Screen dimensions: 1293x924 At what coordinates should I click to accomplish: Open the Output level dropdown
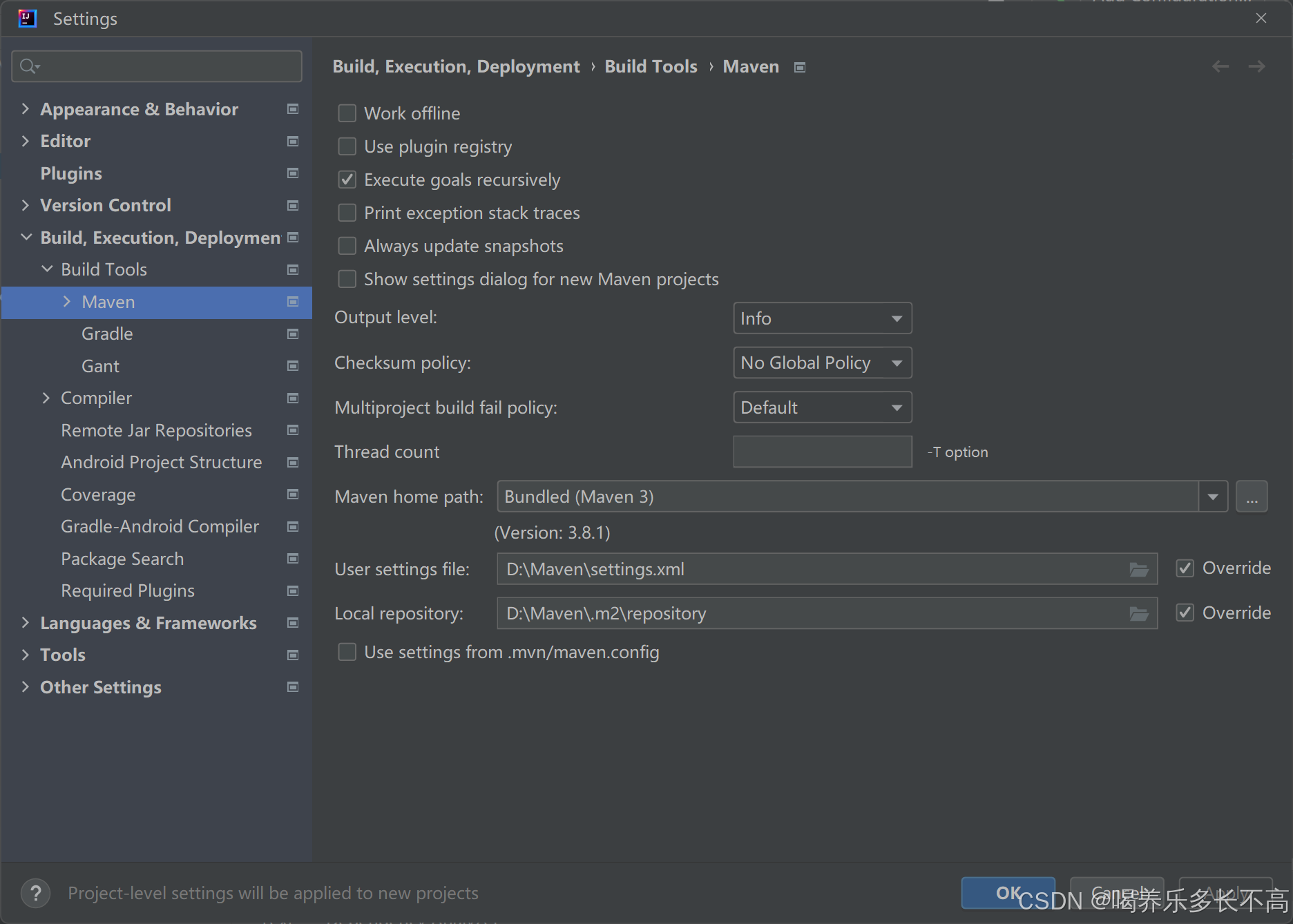822,318
